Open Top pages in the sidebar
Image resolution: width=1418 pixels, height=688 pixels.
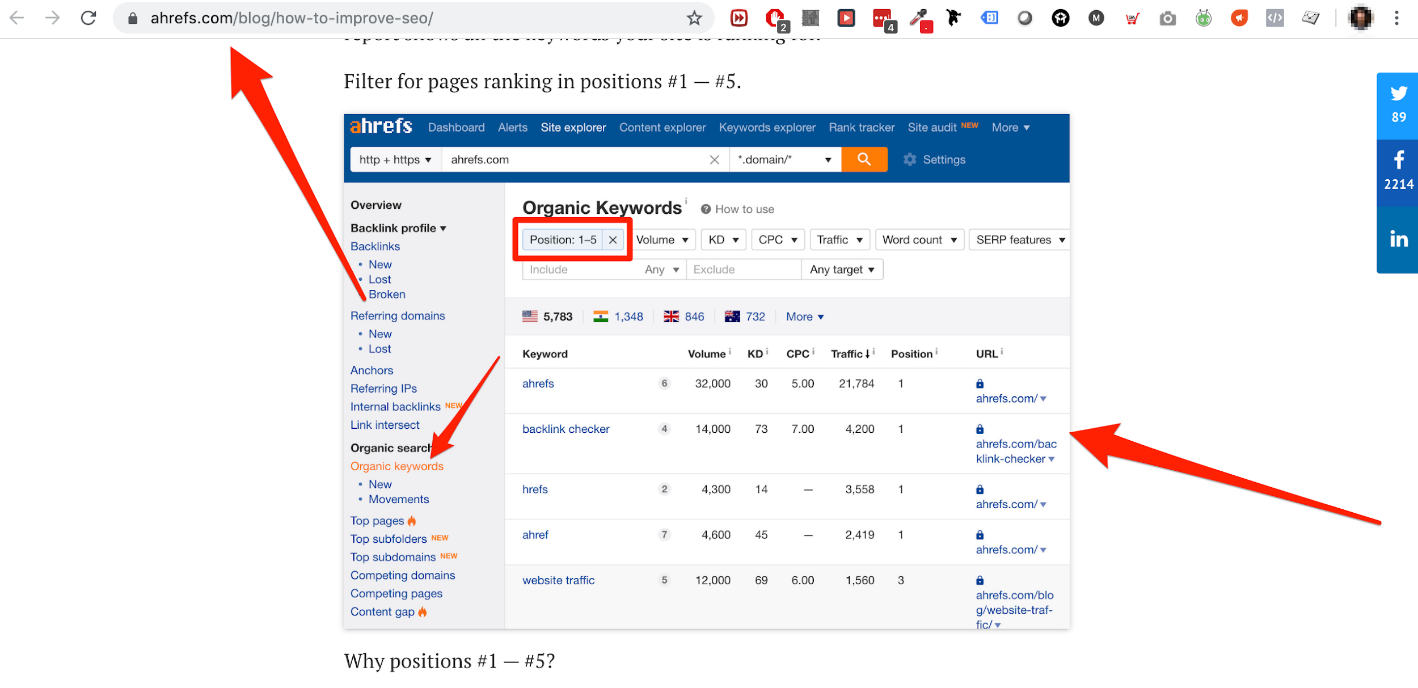pos(377,521)
